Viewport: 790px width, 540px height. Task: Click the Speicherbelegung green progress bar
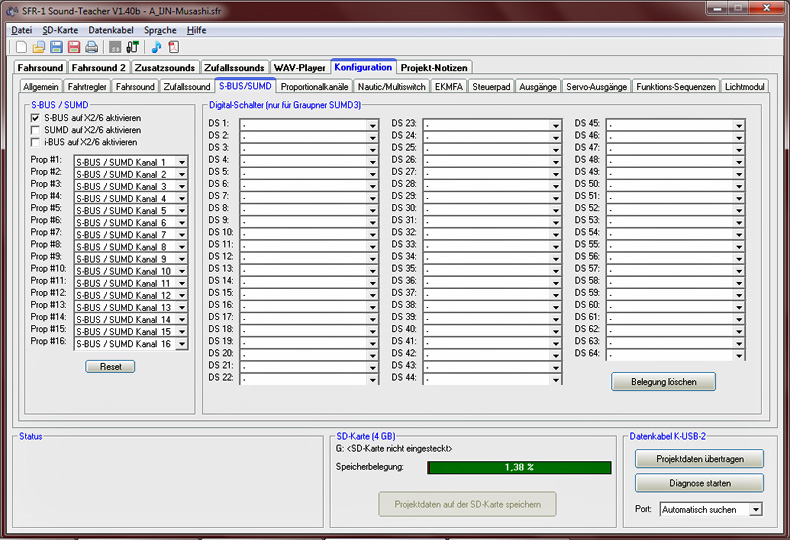pyautogui.click(x=519, y=468)
